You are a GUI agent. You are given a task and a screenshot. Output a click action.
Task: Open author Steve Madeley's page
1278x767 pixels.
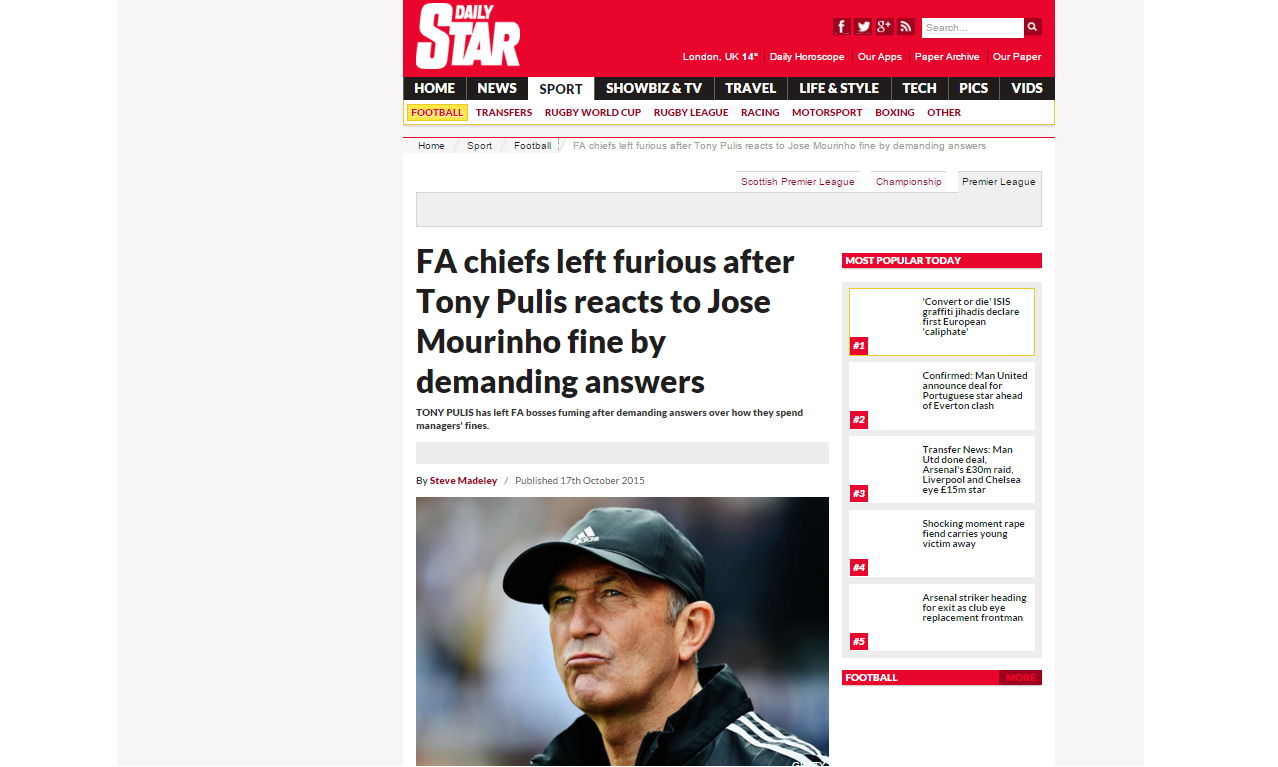(463, 481)
